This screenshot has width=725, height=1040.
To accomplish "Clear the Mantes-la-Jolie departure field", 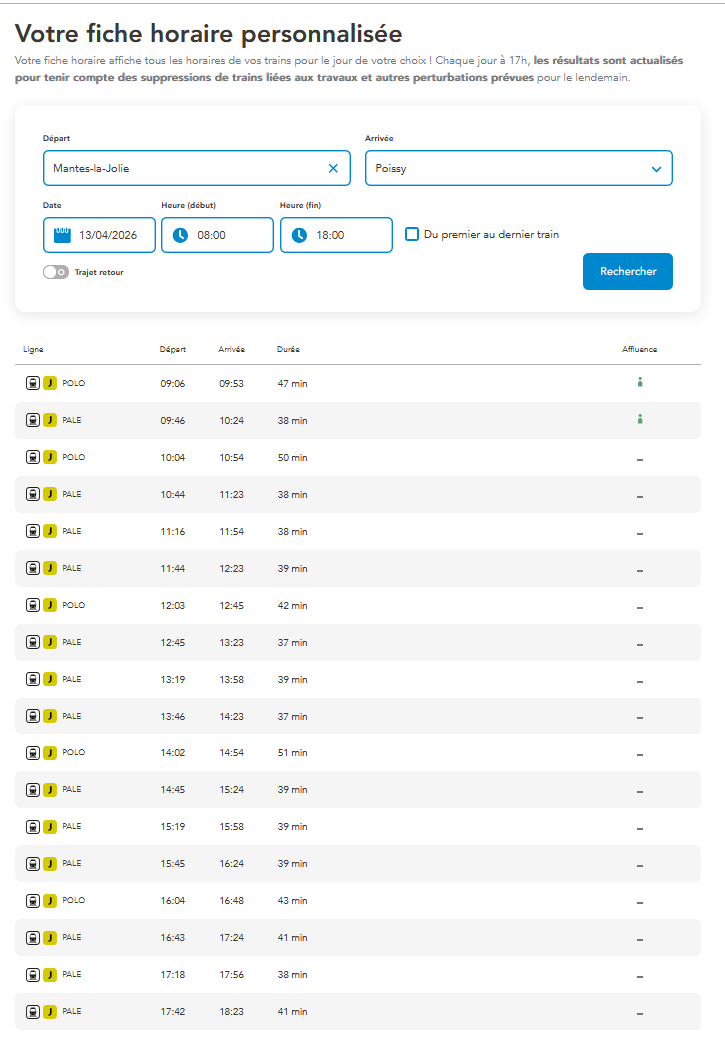I will click(x=333, y=168).
